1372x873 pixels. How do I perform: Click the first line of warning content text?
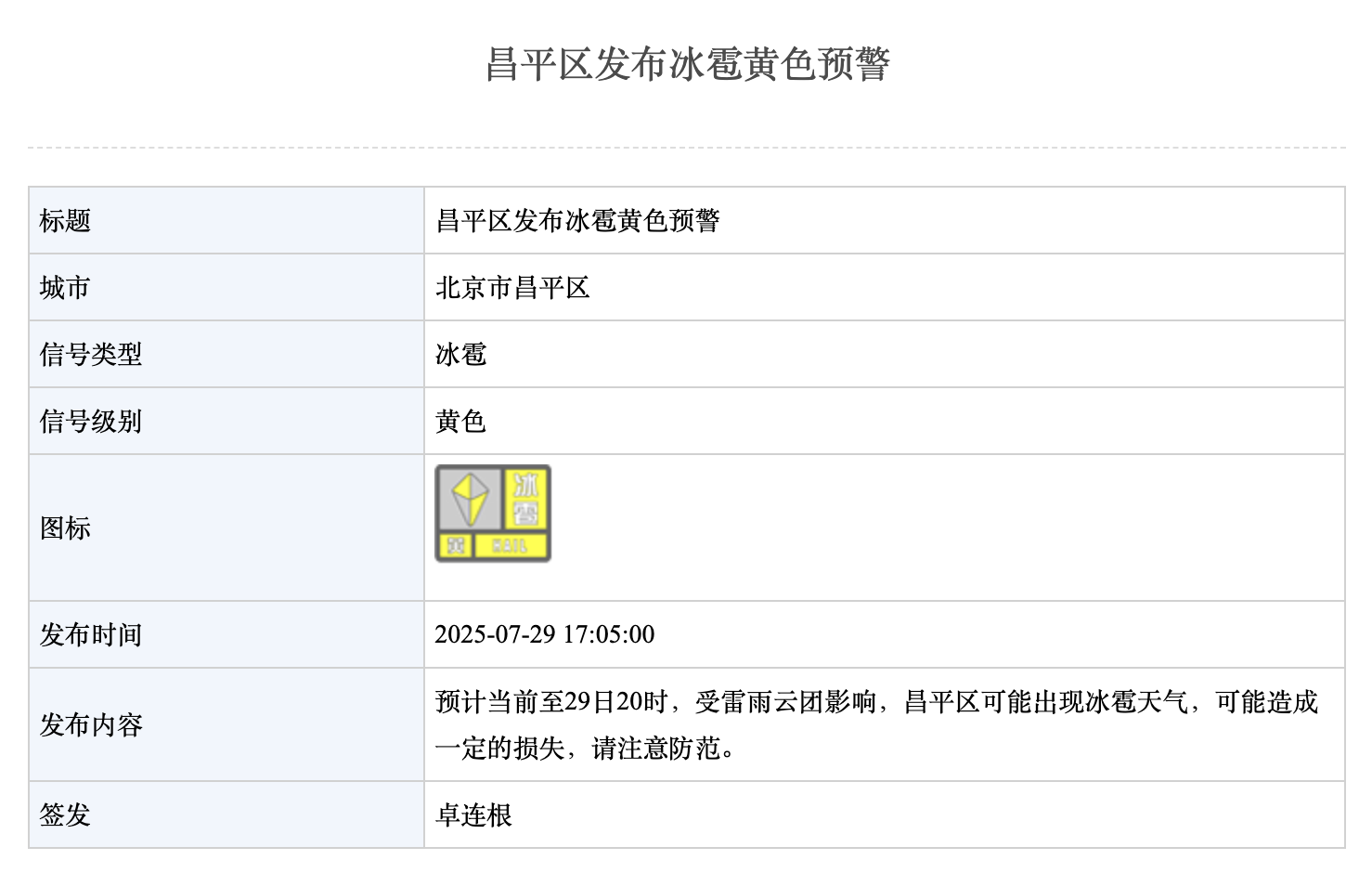(876, 702)
